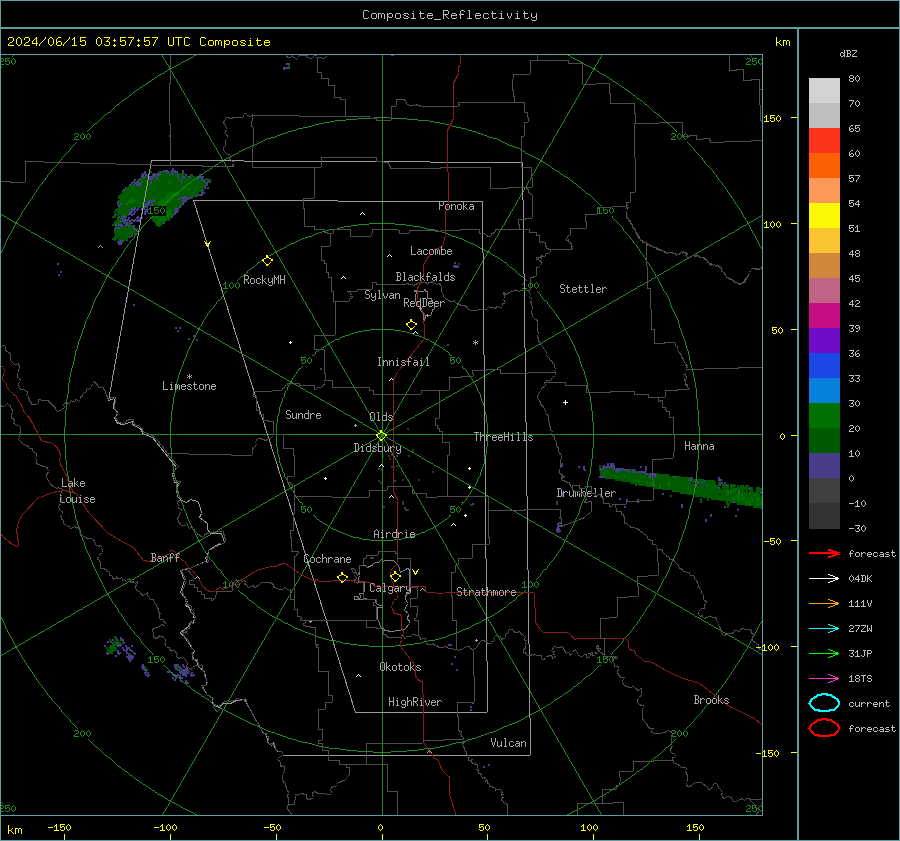Click the red forecast arrow legend icon
Image resolution: width=900 pixels, height=841 pixels.
point(824,553)
